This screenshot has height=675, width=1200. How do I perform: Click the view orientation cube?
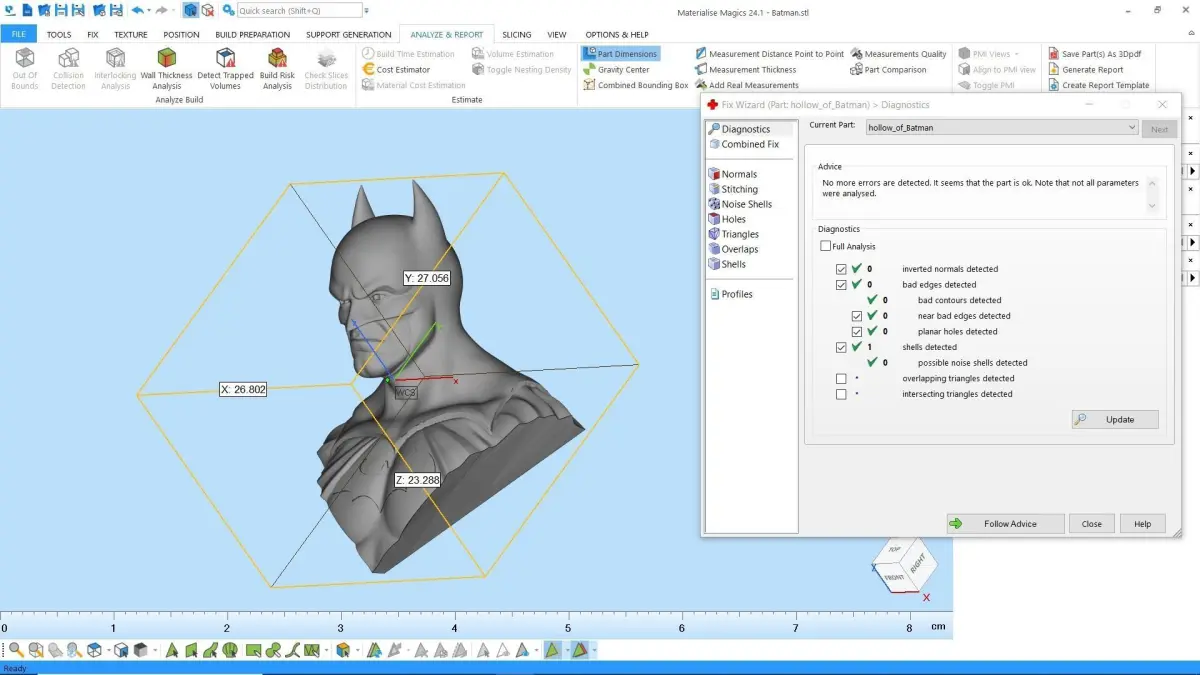coord(903,565)
